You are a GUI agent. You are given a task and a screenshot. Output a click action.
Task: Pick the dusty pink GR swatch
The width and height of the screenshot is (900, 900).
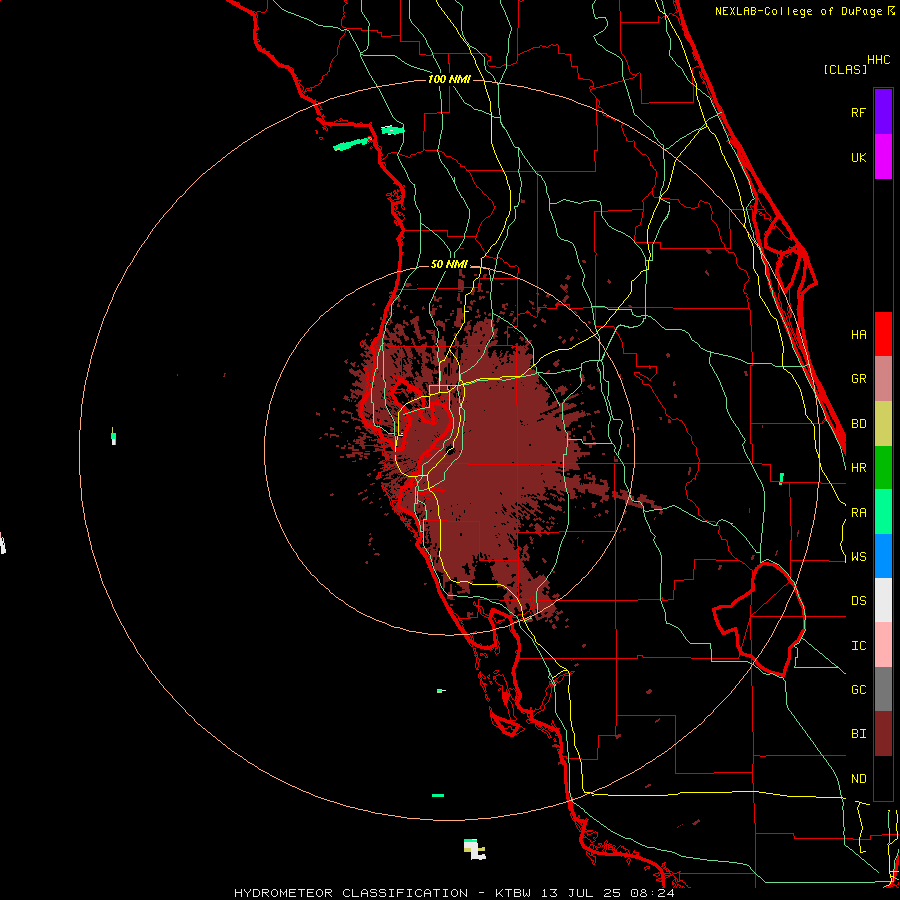coord(883,379)
